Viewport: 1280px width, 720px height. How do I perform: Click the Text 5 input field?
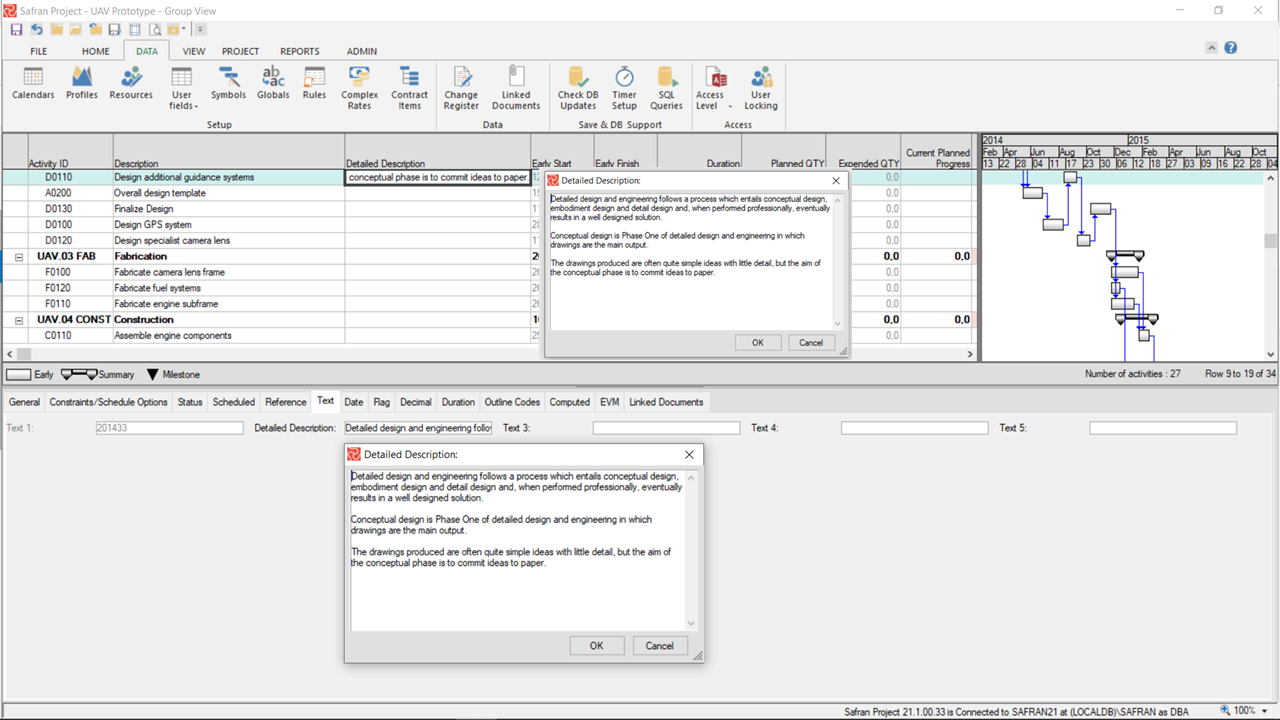coord(1163,428)
